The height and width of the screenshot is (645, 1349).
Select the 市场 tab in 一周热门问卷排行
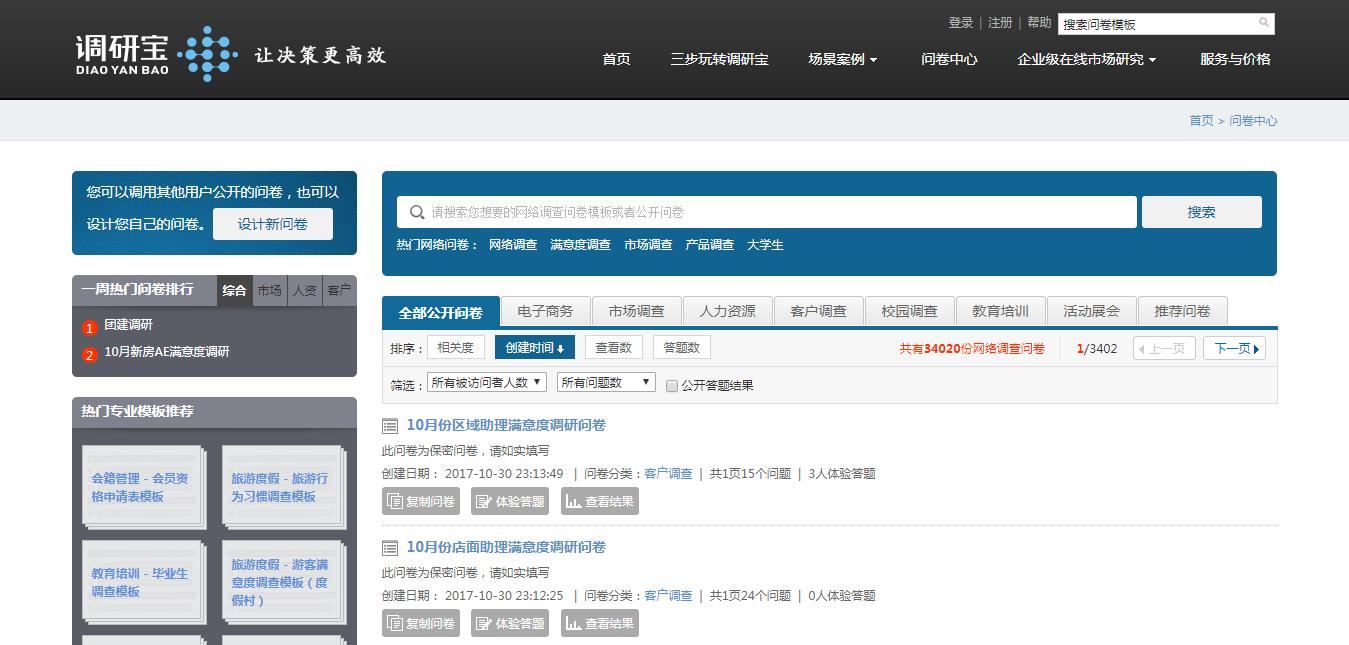click(268, 290)
